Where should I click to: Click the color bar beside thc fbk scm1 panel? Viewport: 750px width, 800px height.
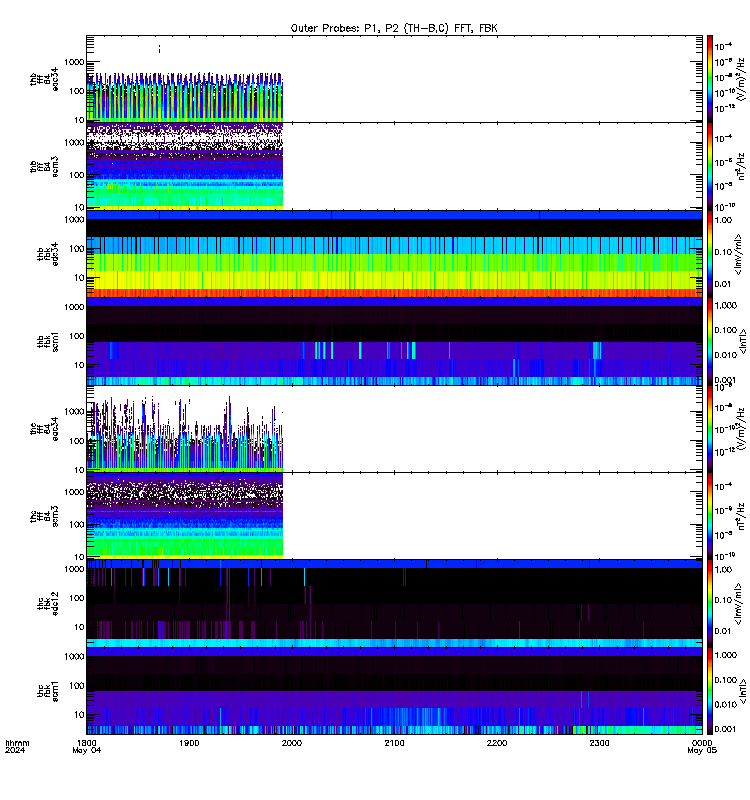[x=710, y=690]
